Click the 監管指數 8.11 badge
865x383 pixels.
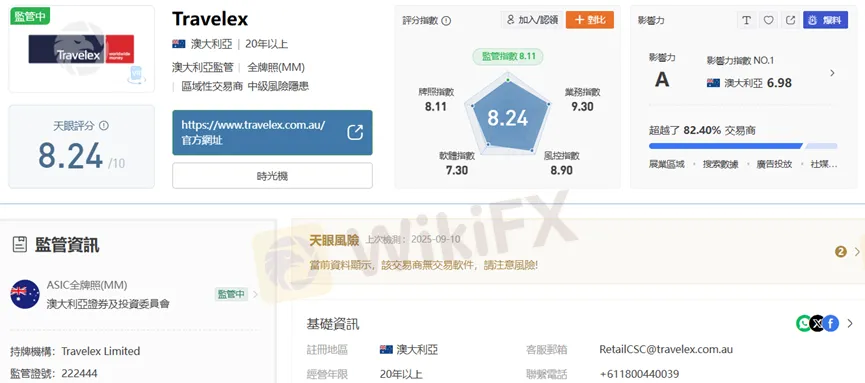[x=508, y=56]
